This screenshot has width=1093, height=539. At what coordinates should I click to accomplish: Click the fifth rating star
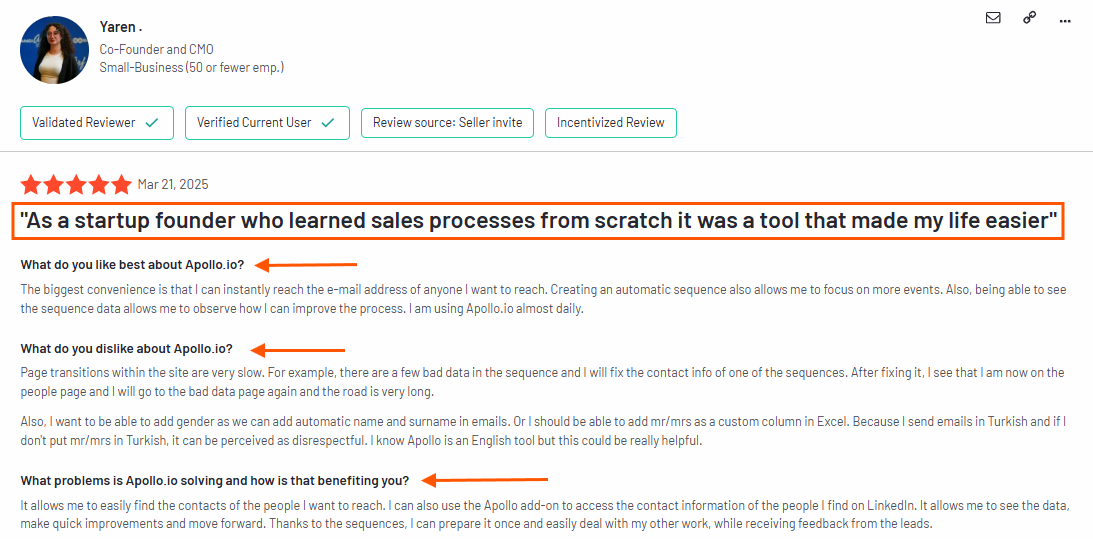(x=121, y=185)
